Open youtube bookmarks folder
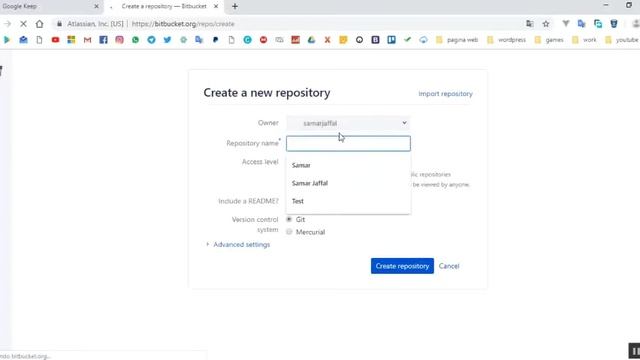Viewport: 640px width, 360px height. (622, 40)
